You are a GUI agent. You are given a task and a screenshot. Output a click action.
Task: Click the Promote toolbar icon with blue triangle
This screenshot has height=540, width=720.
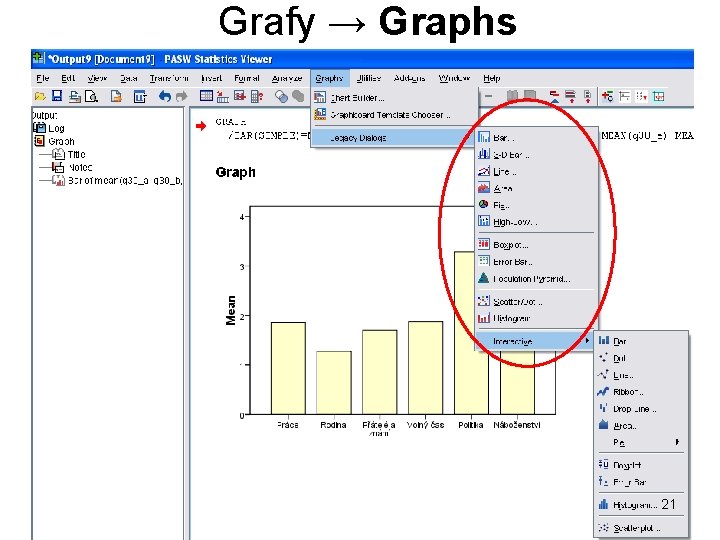(x=554, y=96)
